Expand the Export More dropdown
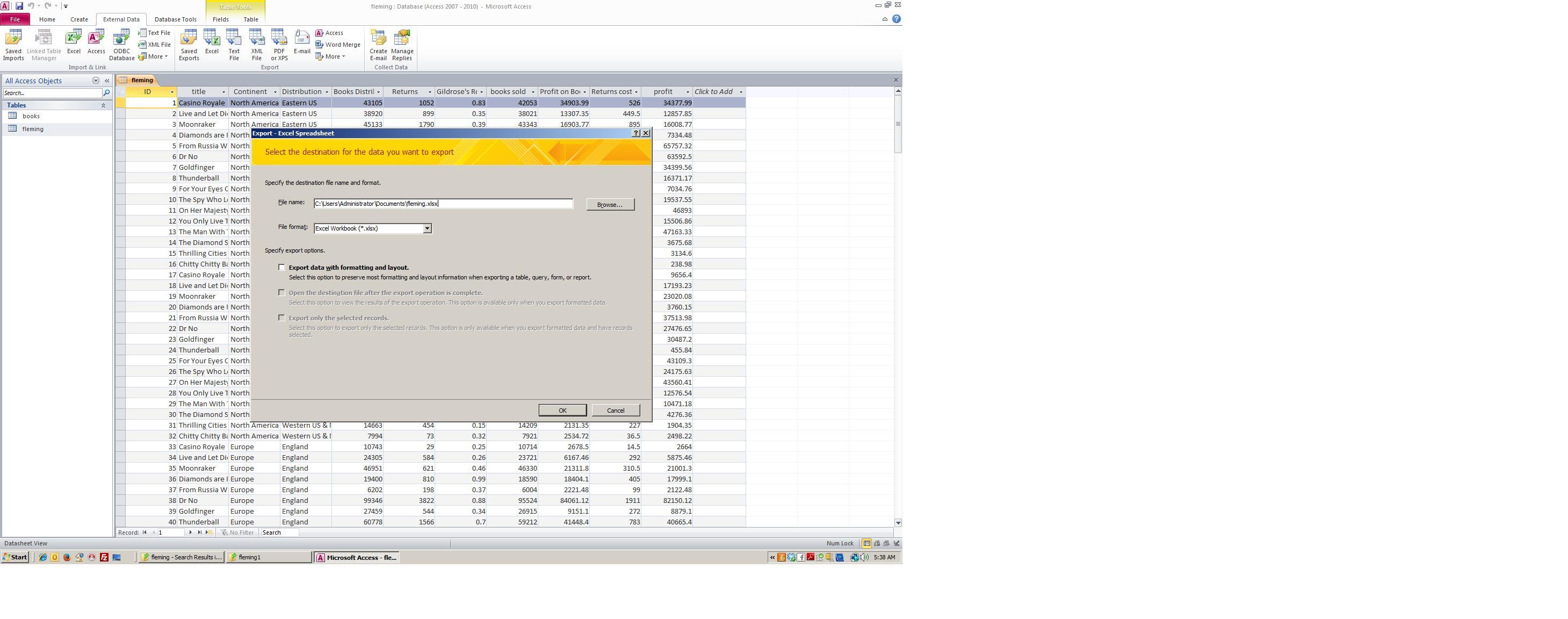Viewport: 1568px width, 619px height. point(330,56)
